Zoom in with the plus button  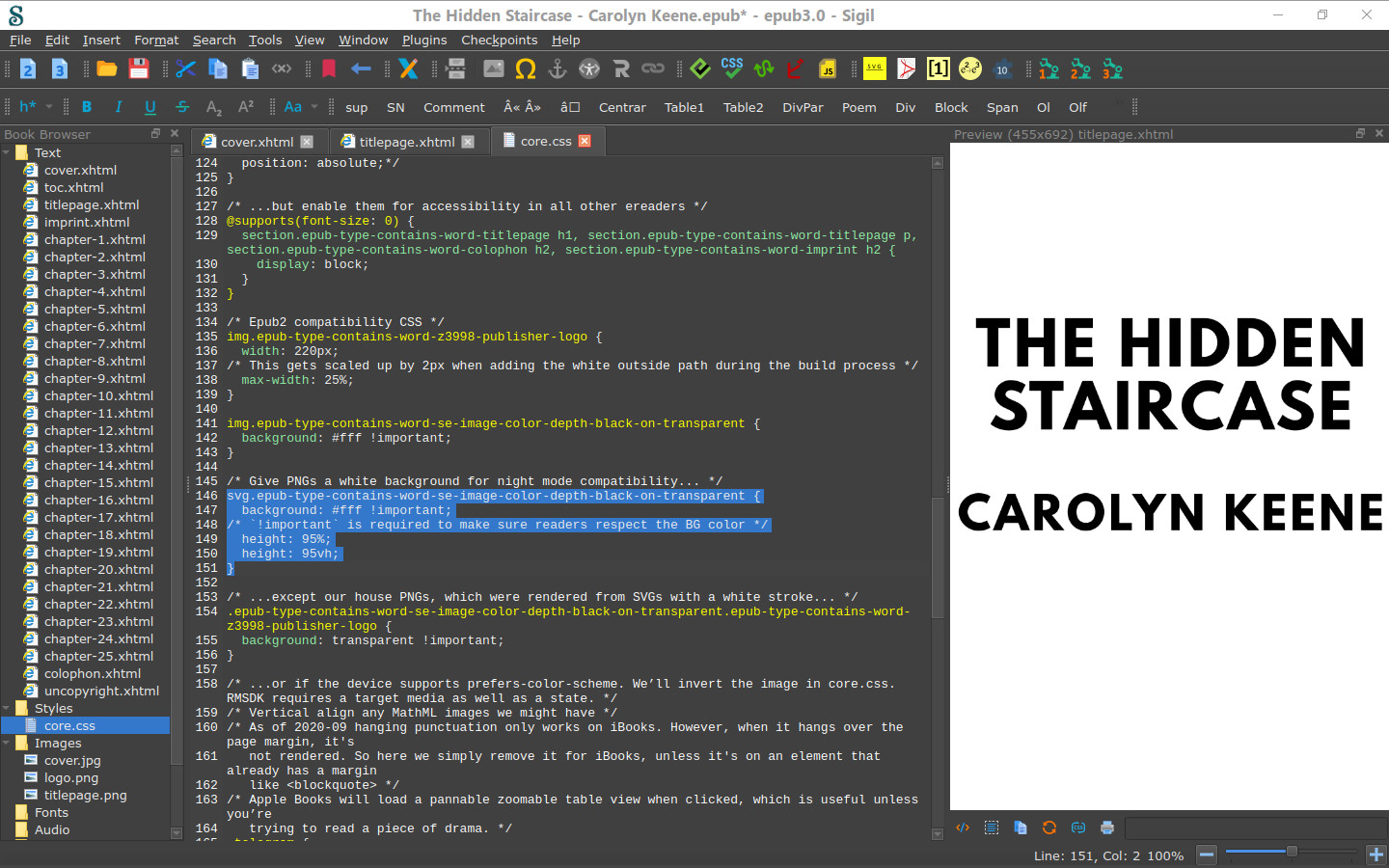[x=1376, y=854]
